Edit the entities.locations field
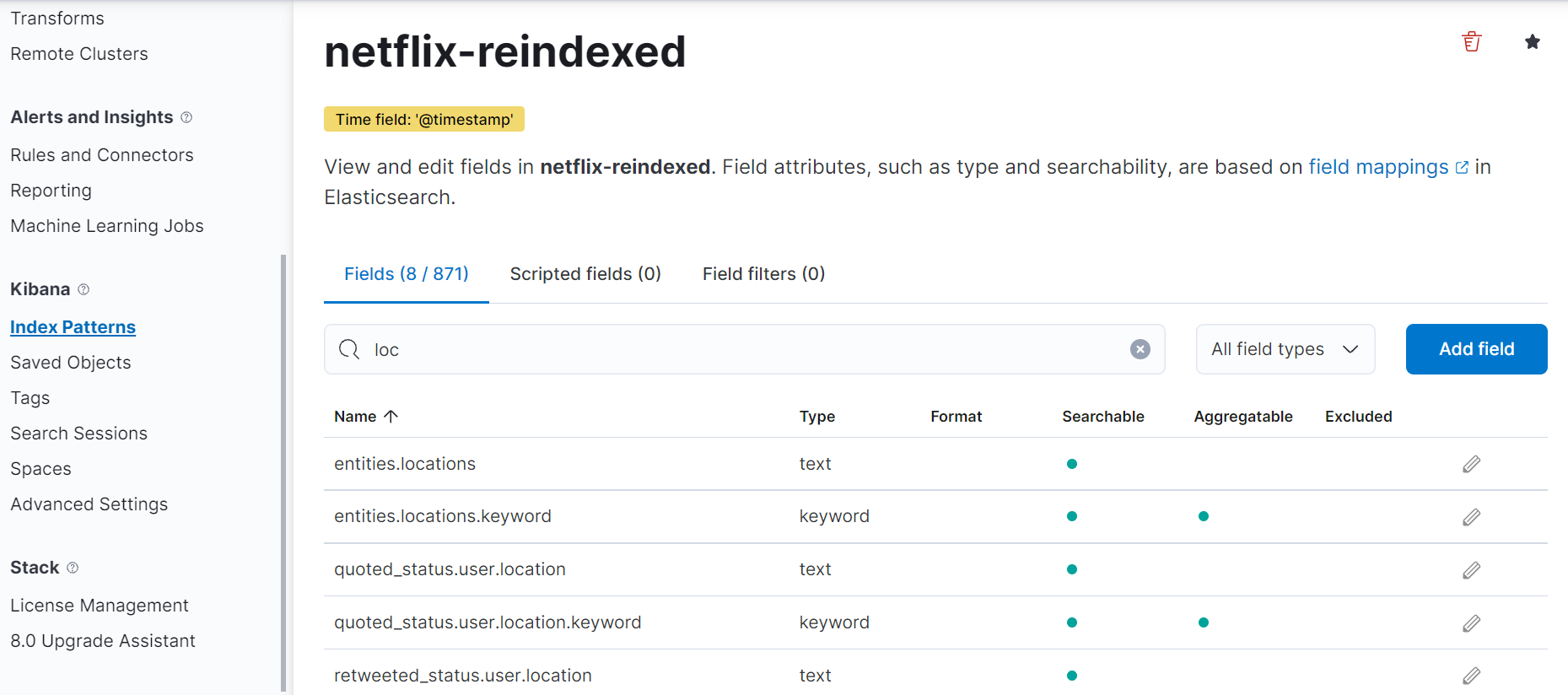This screenshot has width=1568, height=695. pos(1471,464)
